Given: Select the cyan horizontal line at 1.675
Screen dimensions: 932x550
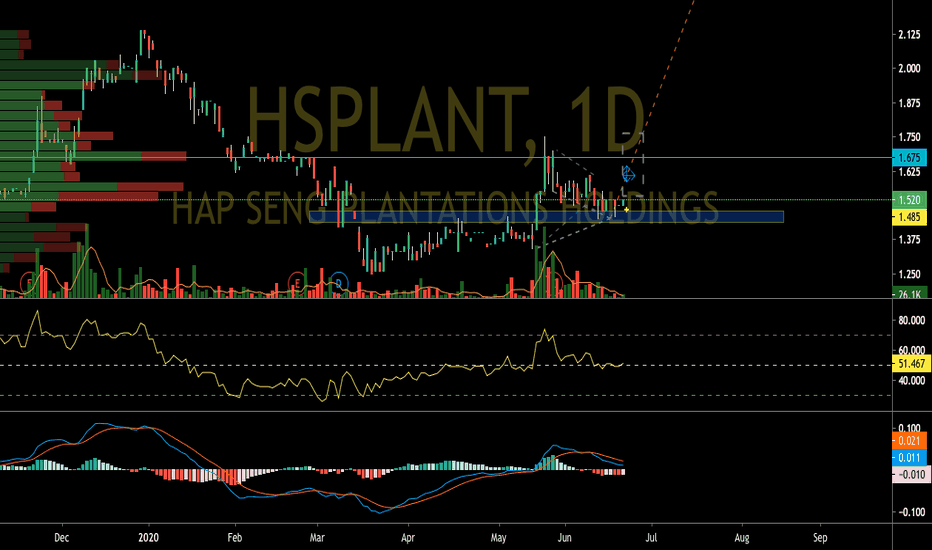Looking at the screenshot, I should click(x=446, y=158).
